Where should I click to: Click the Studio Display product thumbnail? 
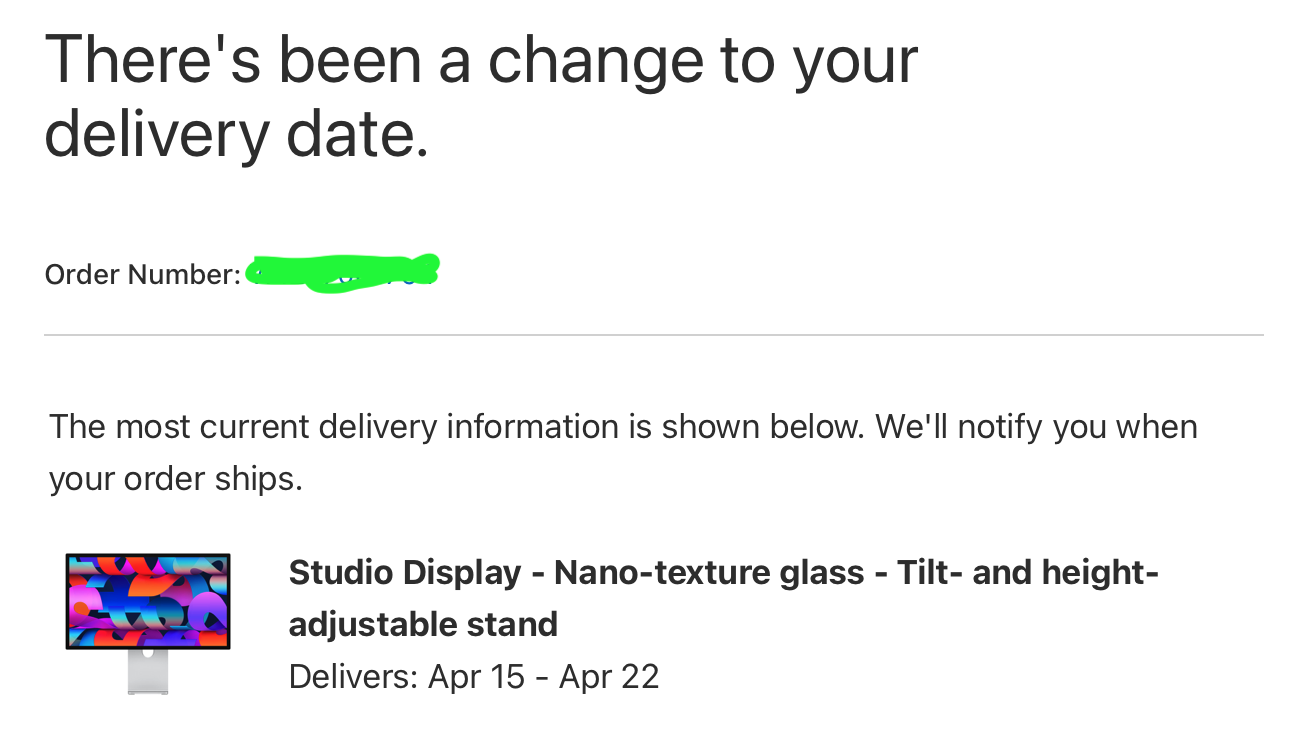tap(148, 623)
